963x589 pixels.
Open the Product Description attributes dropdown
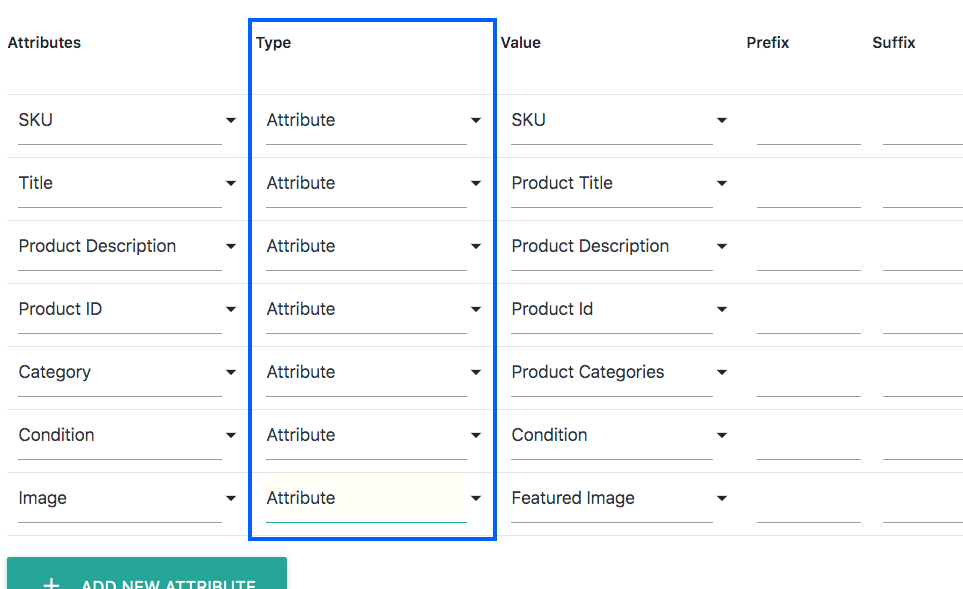pyautogui.click(x=127, y=246)
